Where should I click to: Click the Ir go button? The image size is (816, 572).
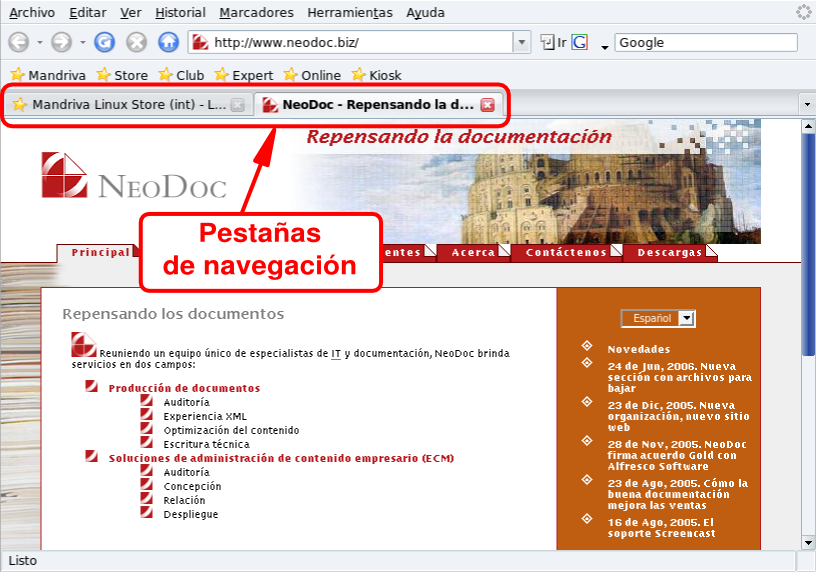[554, 42]
